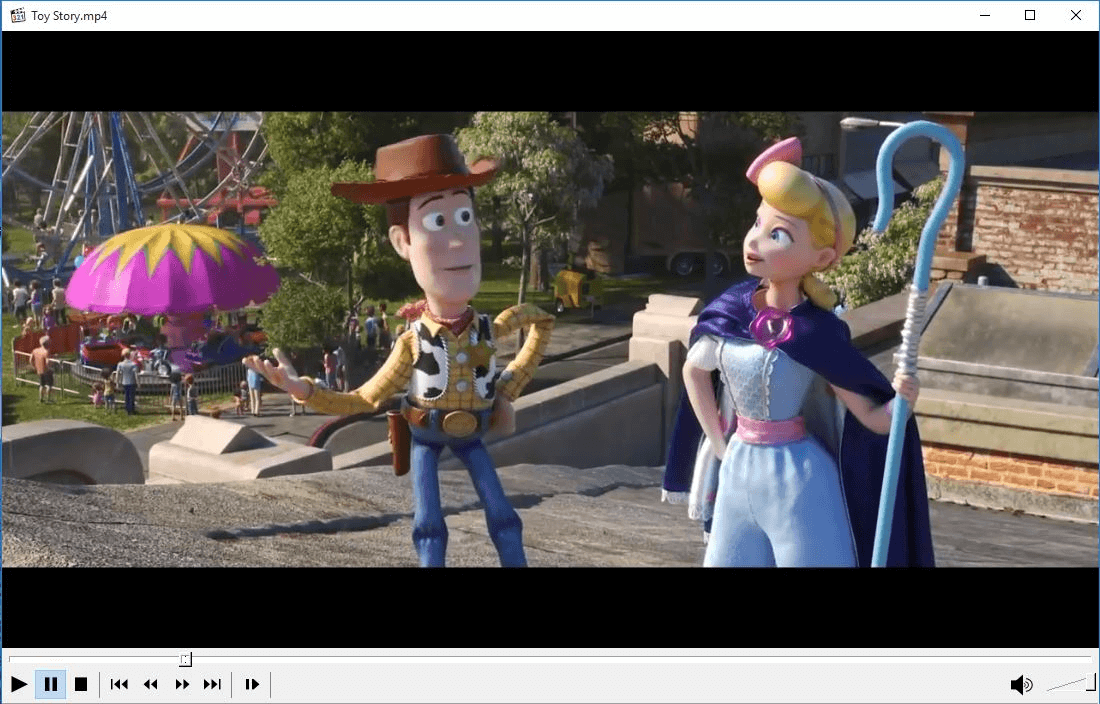This screenshot has height=704, width=1100.
Task: Pause the video playback
Action: point(51,684)
